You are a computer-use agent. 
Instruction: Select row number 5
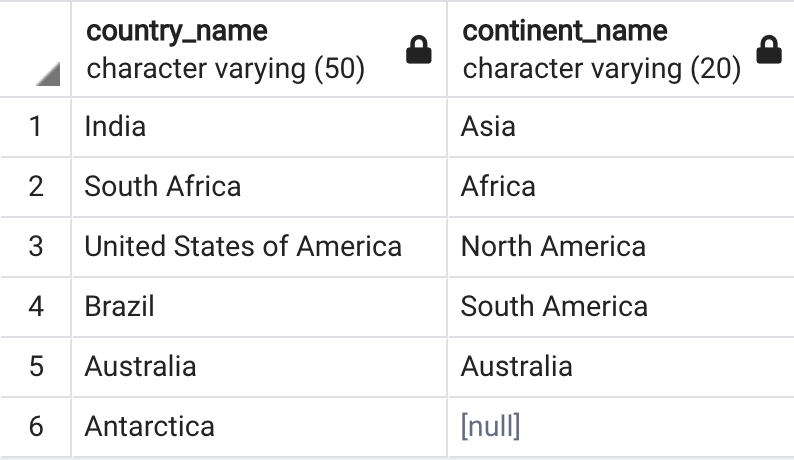point(35,367)
